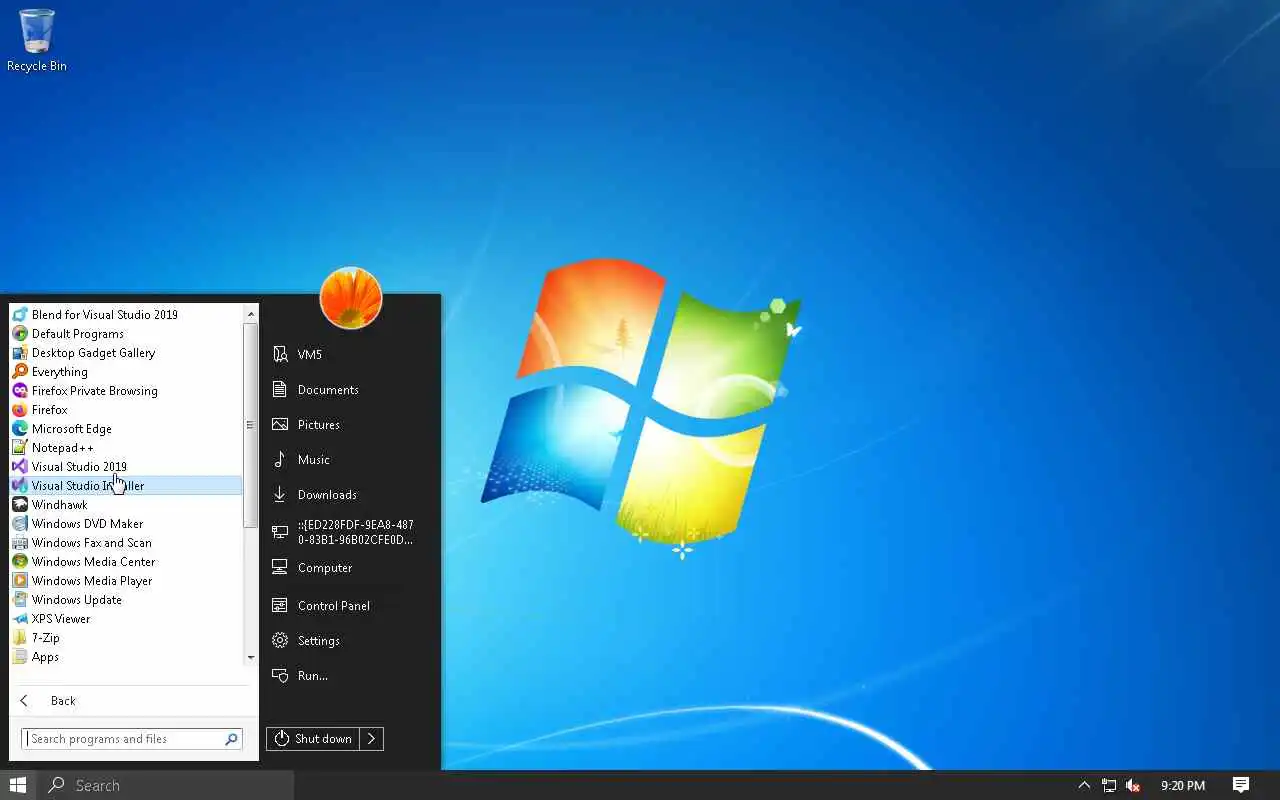This screenshot has width=1280, height=800.
Task: Open the VM5 user folder
Action: tap(350, 354)
